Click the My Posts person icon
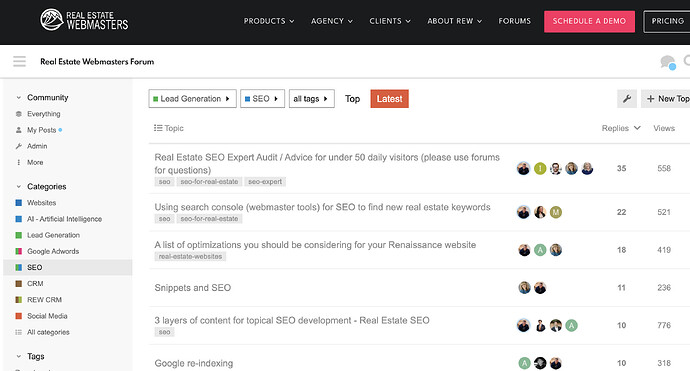 (18, 130)
